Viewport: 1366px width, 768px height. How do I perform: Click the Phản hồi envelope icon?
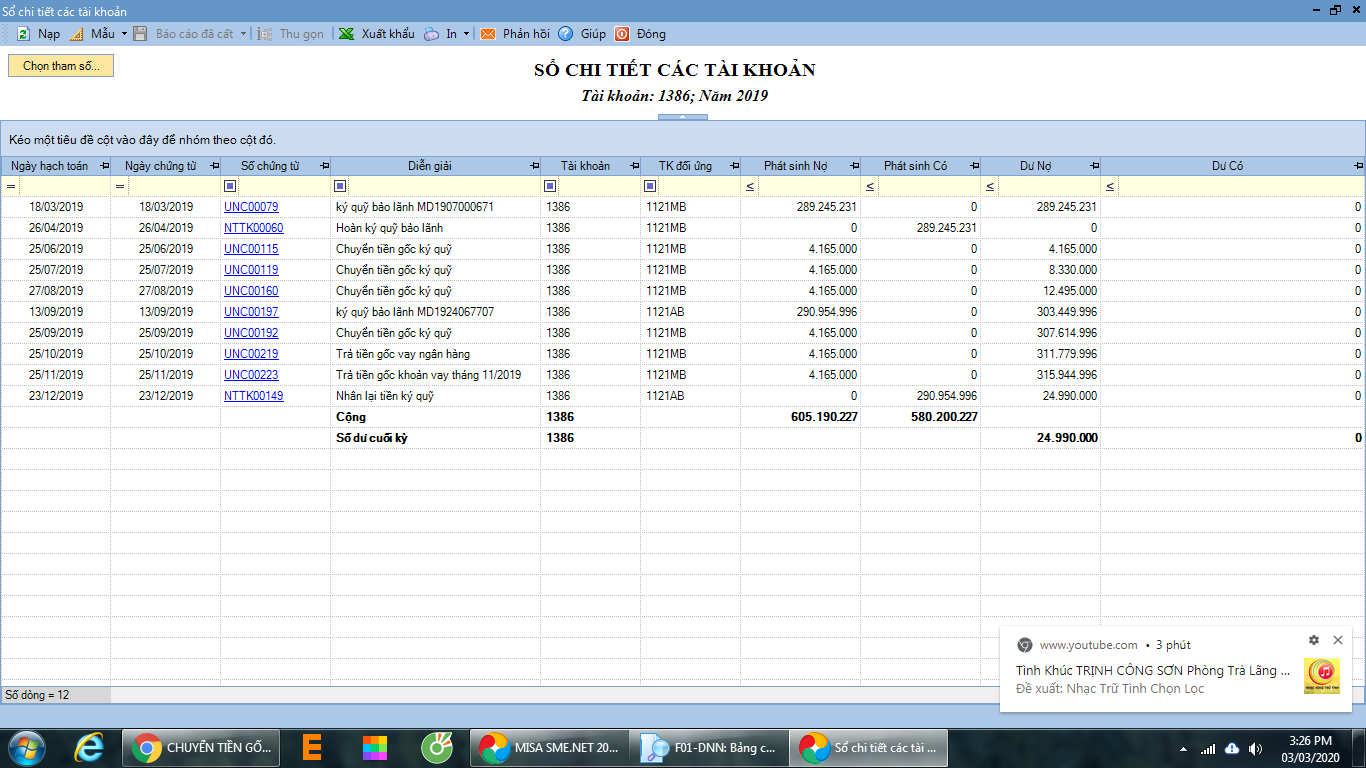tap(488, 34)
